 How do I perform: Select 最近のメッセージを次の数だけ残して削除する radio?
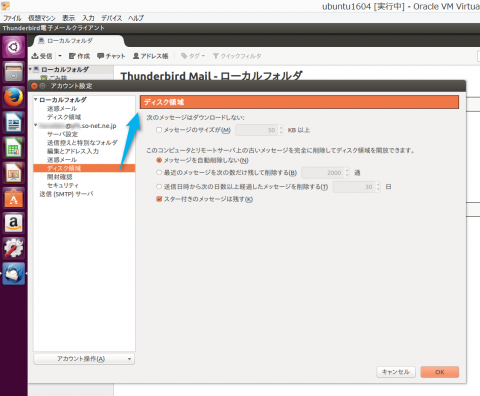(x=159, y=173)
